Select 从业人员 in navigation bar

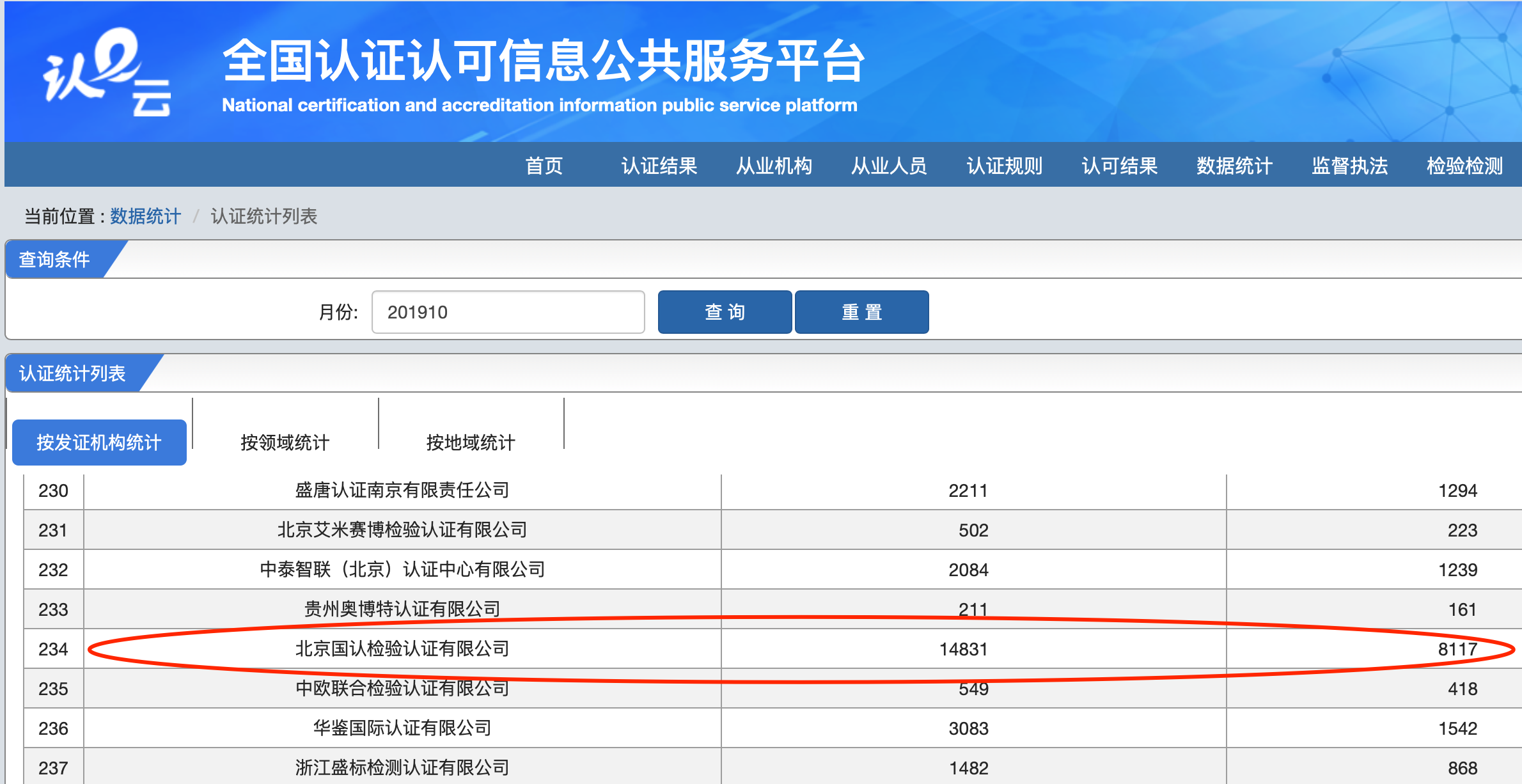pos(890,166)
